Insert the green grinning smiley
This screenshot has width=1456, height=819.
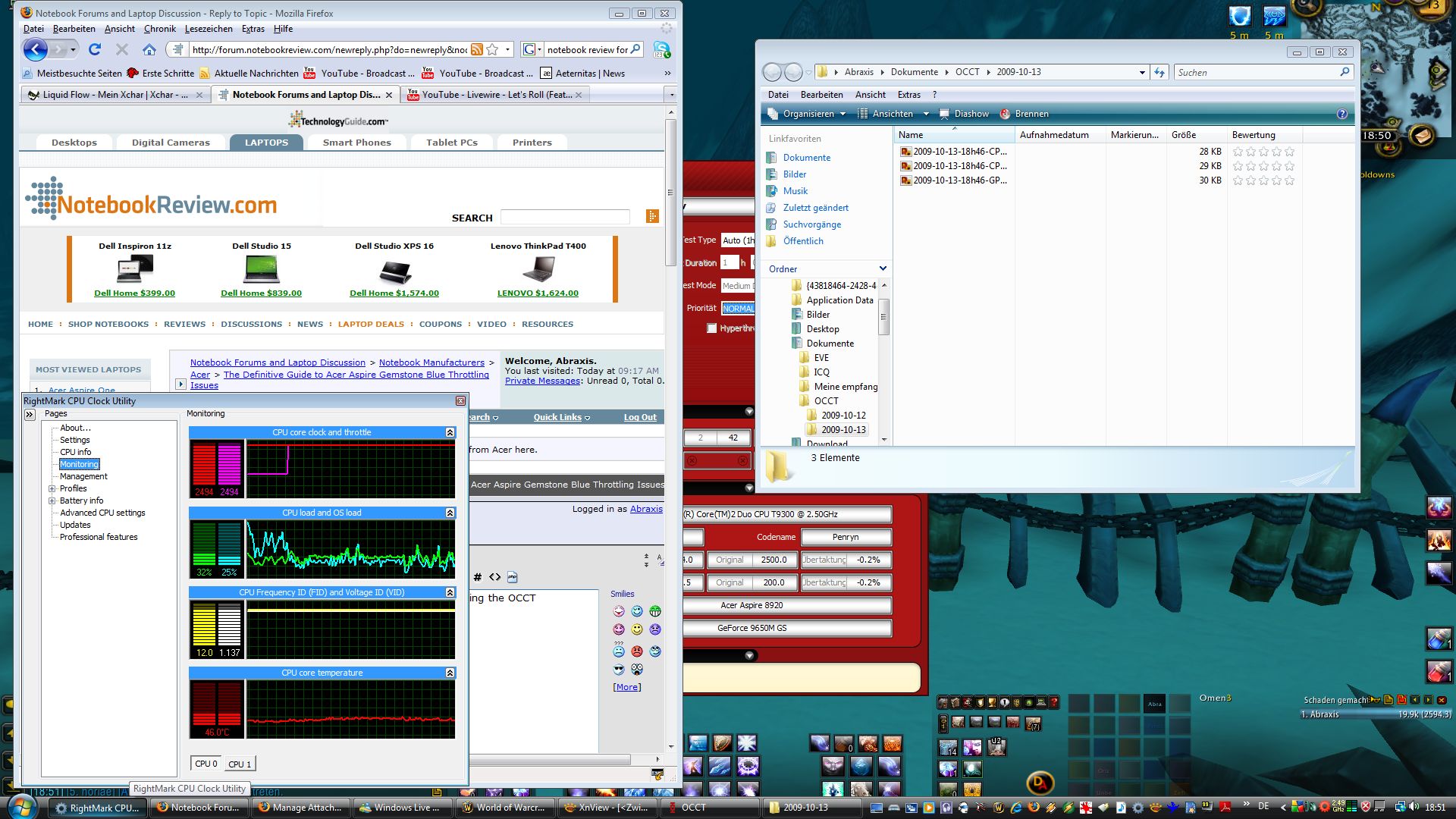[655, 611]
